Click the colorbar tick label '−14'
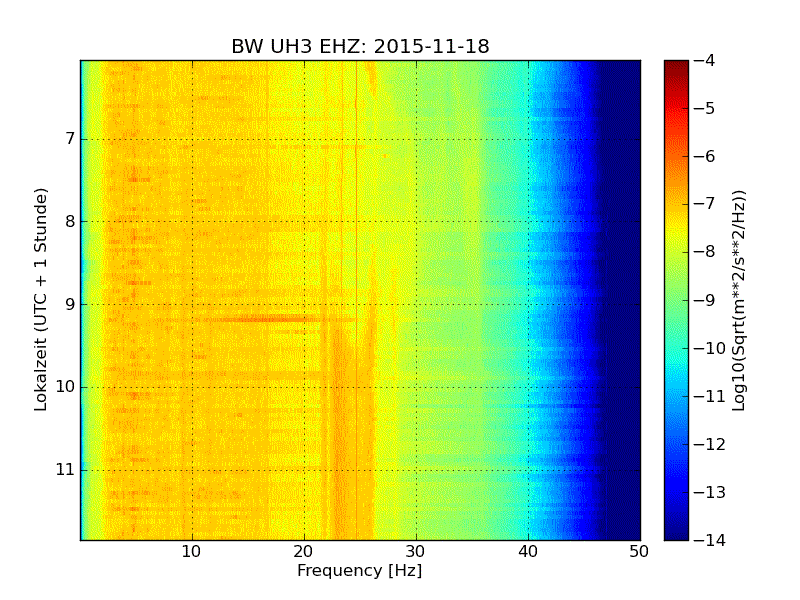This screenshot has width=800, height=600. pyautogui.click(x=710, y=540)
